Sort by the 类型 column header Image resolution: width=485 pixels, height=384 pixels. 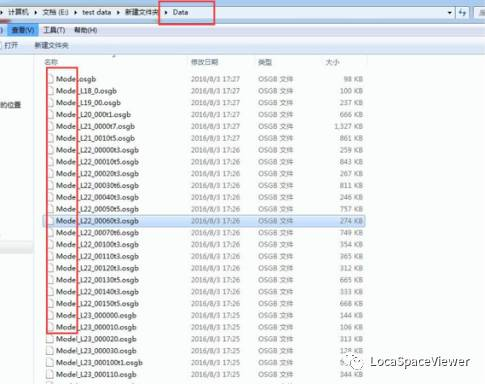point(265,62)
